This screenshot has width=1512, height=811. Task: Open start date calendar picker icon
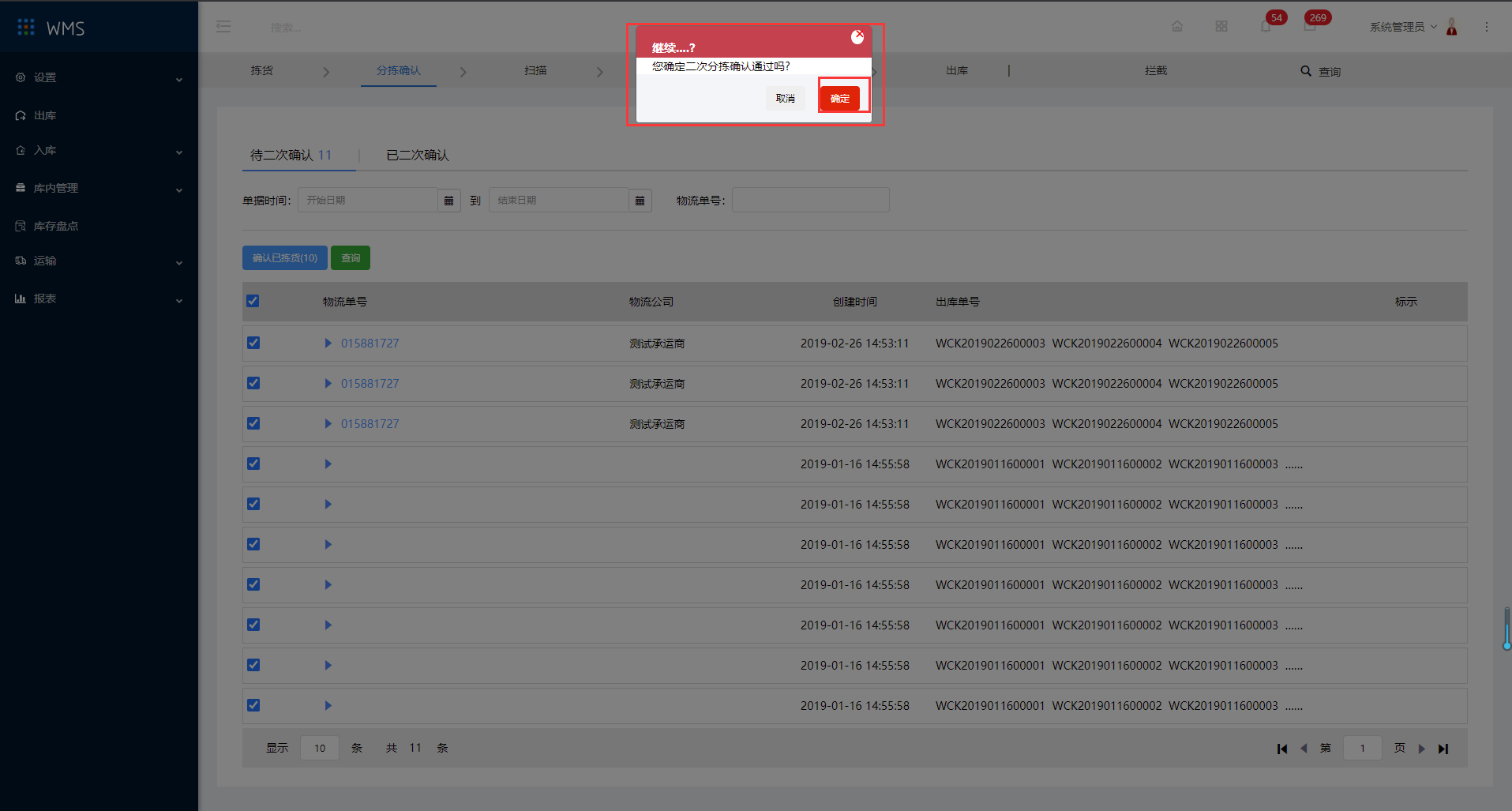[448, 201]
